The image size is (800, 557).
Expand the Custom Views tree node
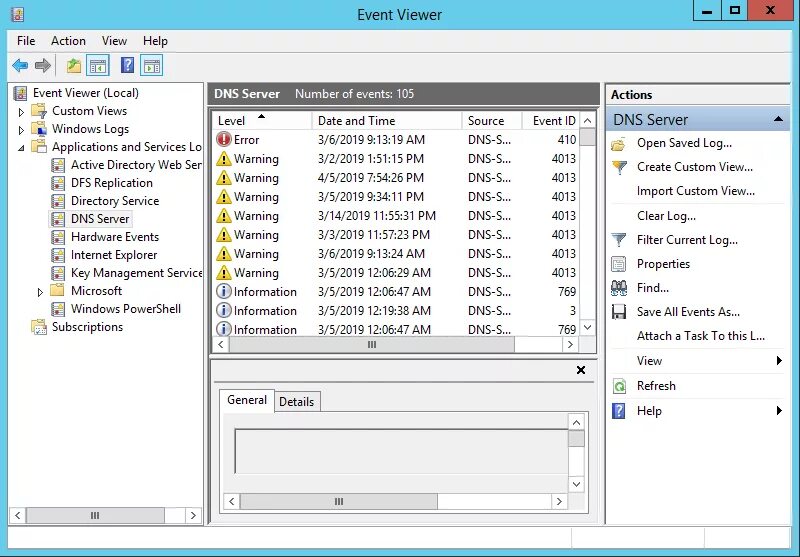21,112
